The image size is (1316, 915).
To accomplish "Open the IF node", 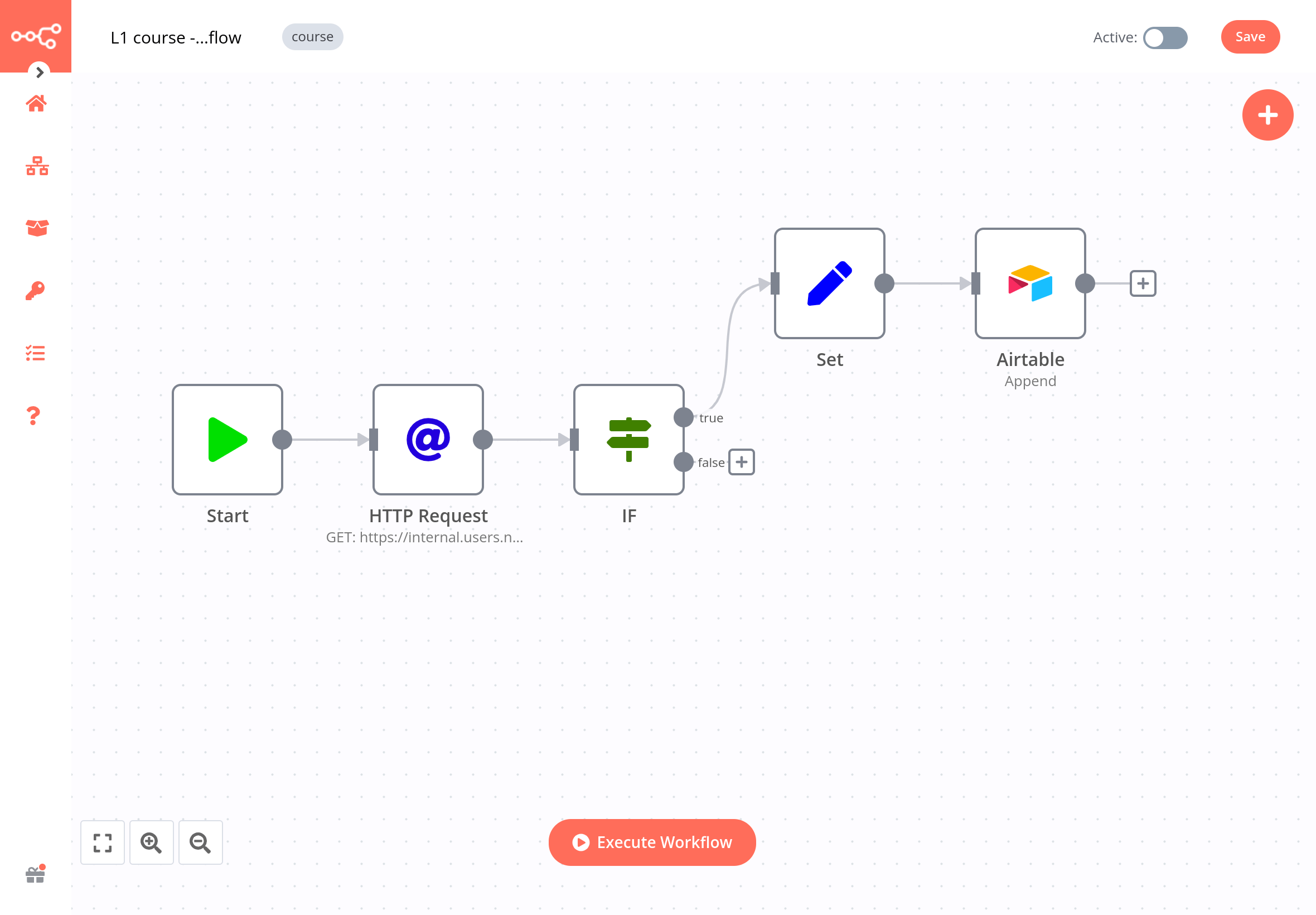I will (x=629, y=440).
